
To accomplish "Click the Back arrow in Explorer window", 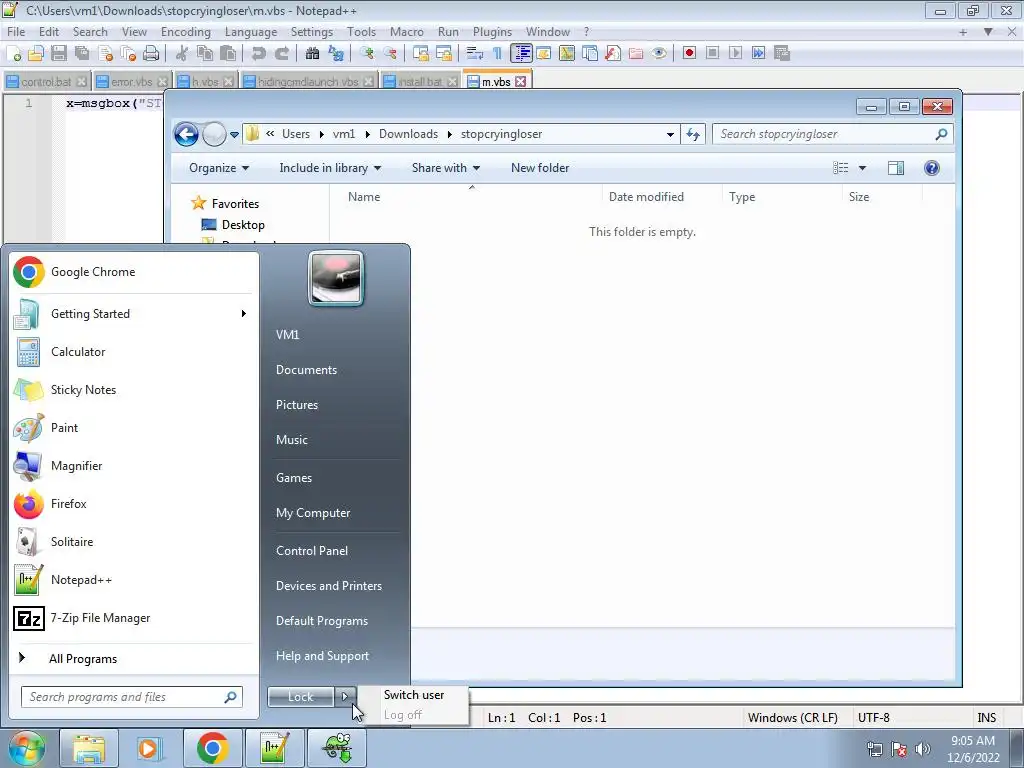I will pyautogui.click(x=186, y=135).
